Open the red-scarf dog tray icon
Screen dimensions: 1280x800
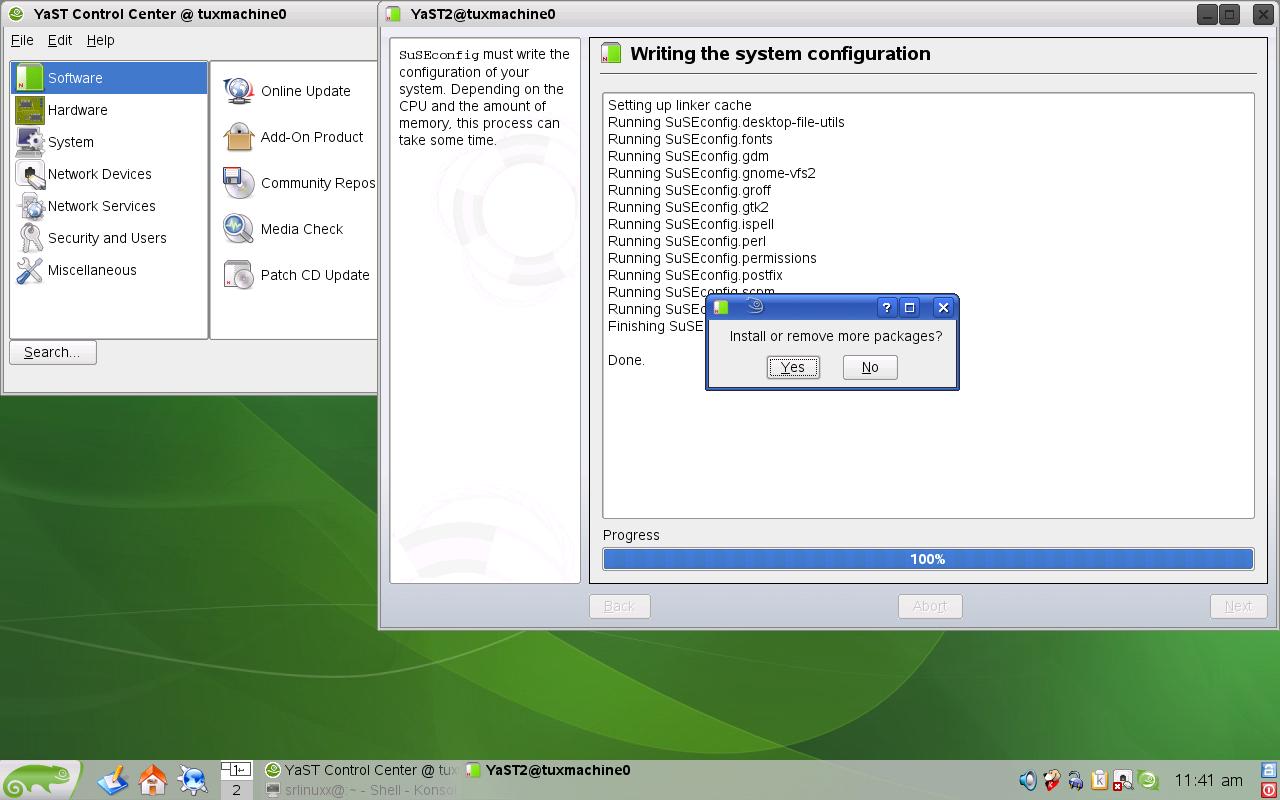[x=1051, y=780]
